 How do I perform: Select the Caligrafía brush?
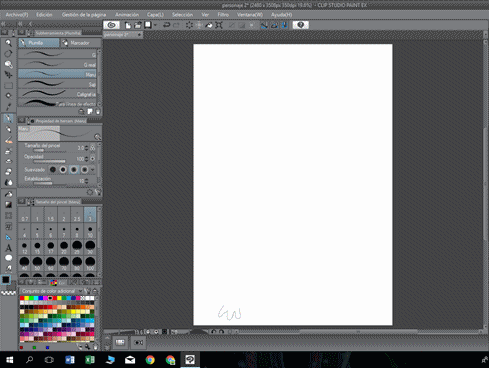click(57, 94)
